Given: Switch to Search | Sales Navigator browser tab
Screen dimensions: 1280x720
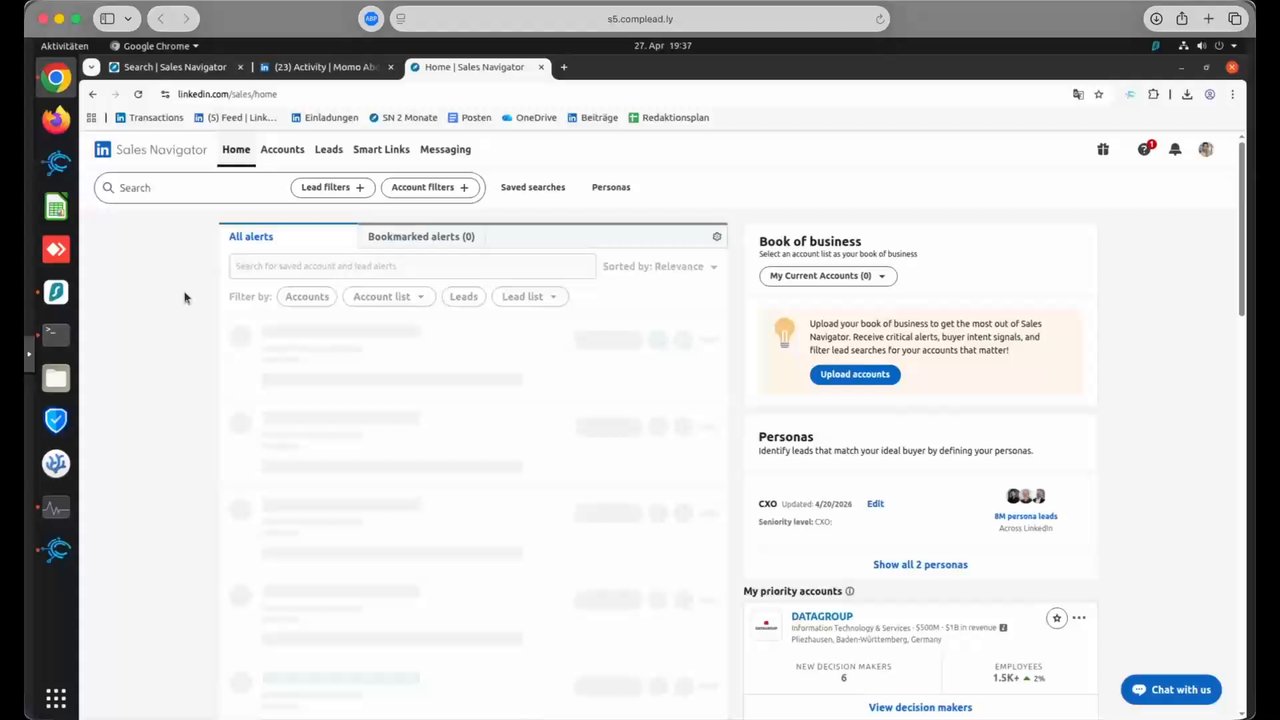Looking at the screenshot, I should click(x=176, y=67).
